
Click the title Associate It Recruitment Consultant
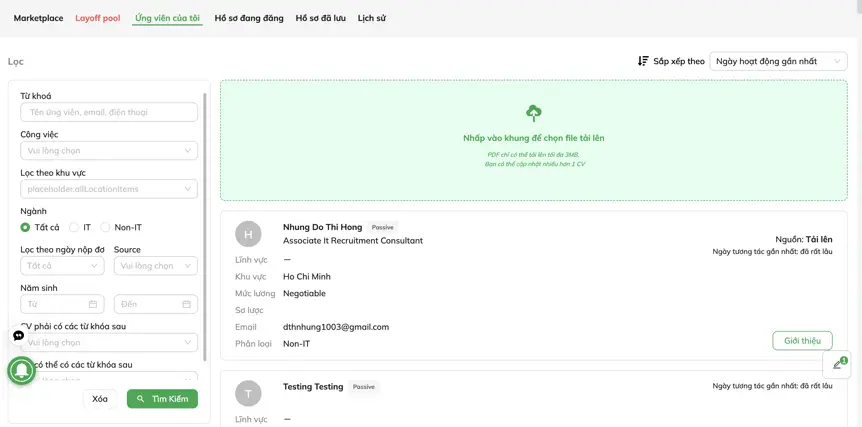pos(353,241)
